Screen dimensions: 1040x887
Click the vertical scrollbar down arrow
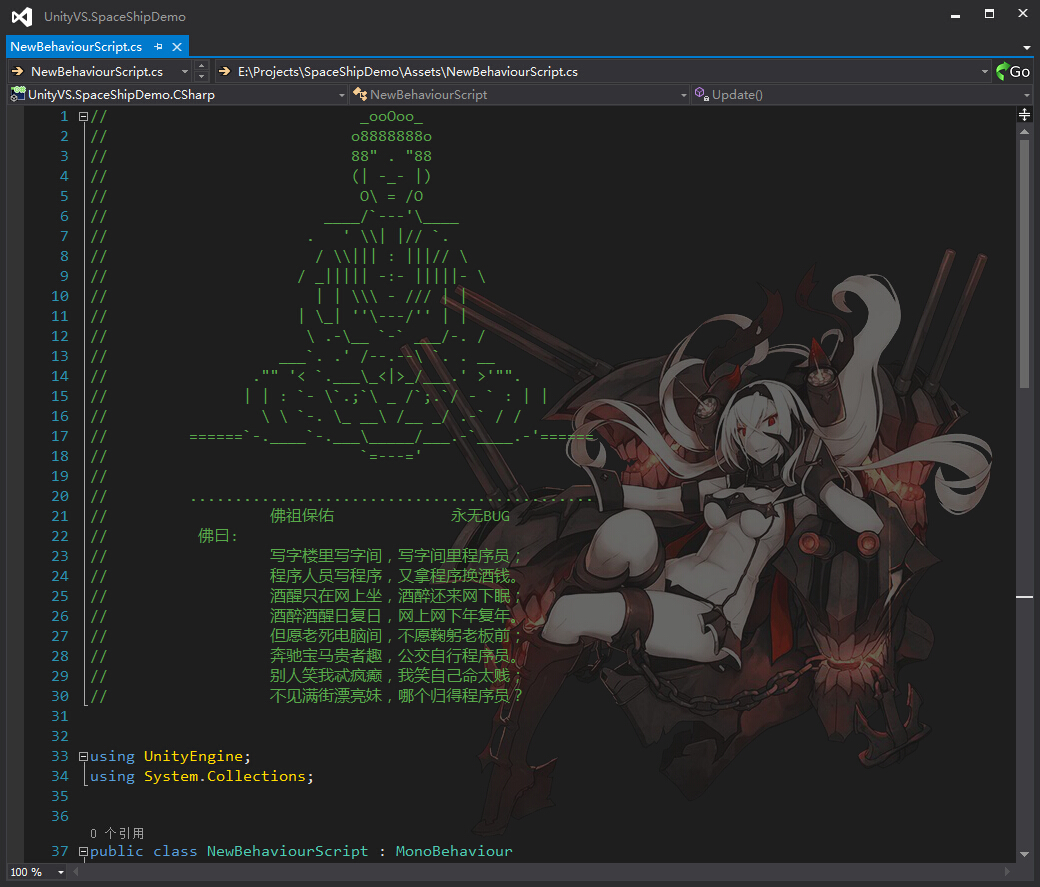click(1025, 854)
